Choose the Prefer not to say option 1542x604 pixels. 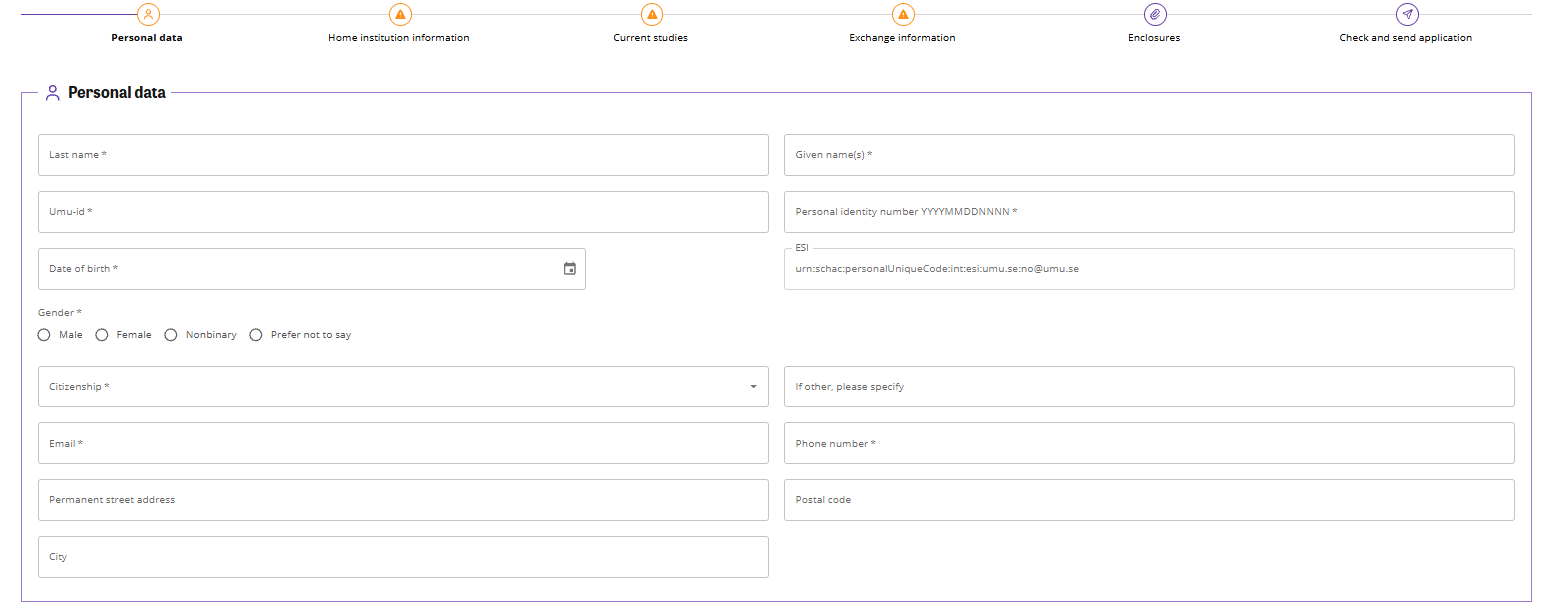[256, 335]
